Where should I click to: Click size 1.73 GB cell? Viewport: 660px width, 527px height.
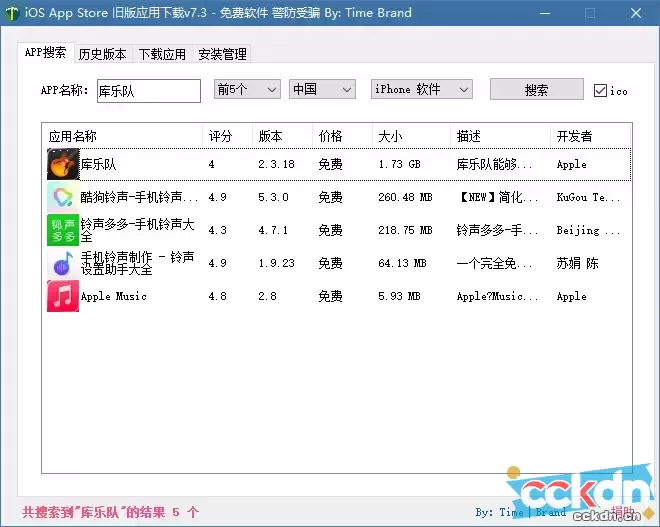click(x=399, y=164)
